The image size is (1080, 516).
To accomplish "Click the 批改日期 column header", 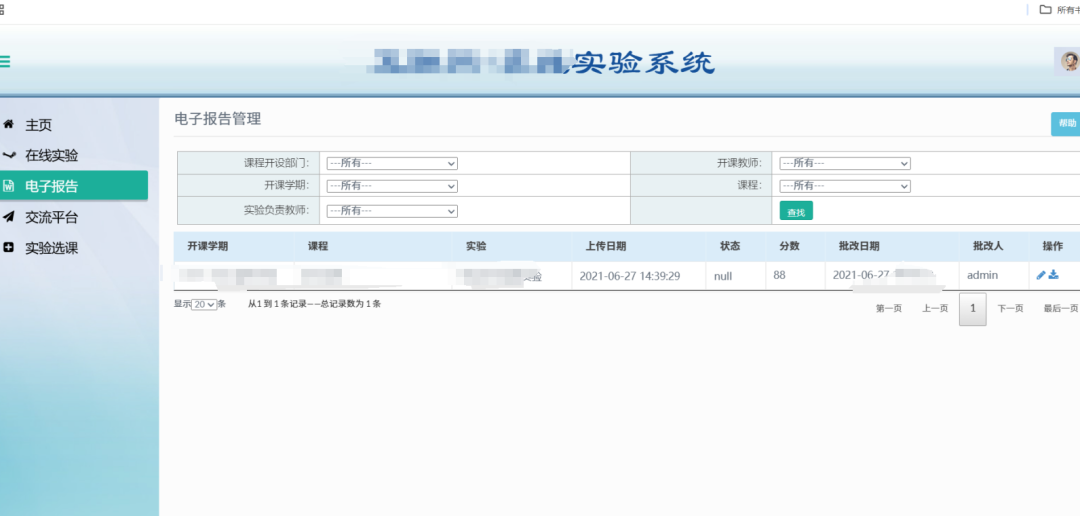I will [859, 246].
